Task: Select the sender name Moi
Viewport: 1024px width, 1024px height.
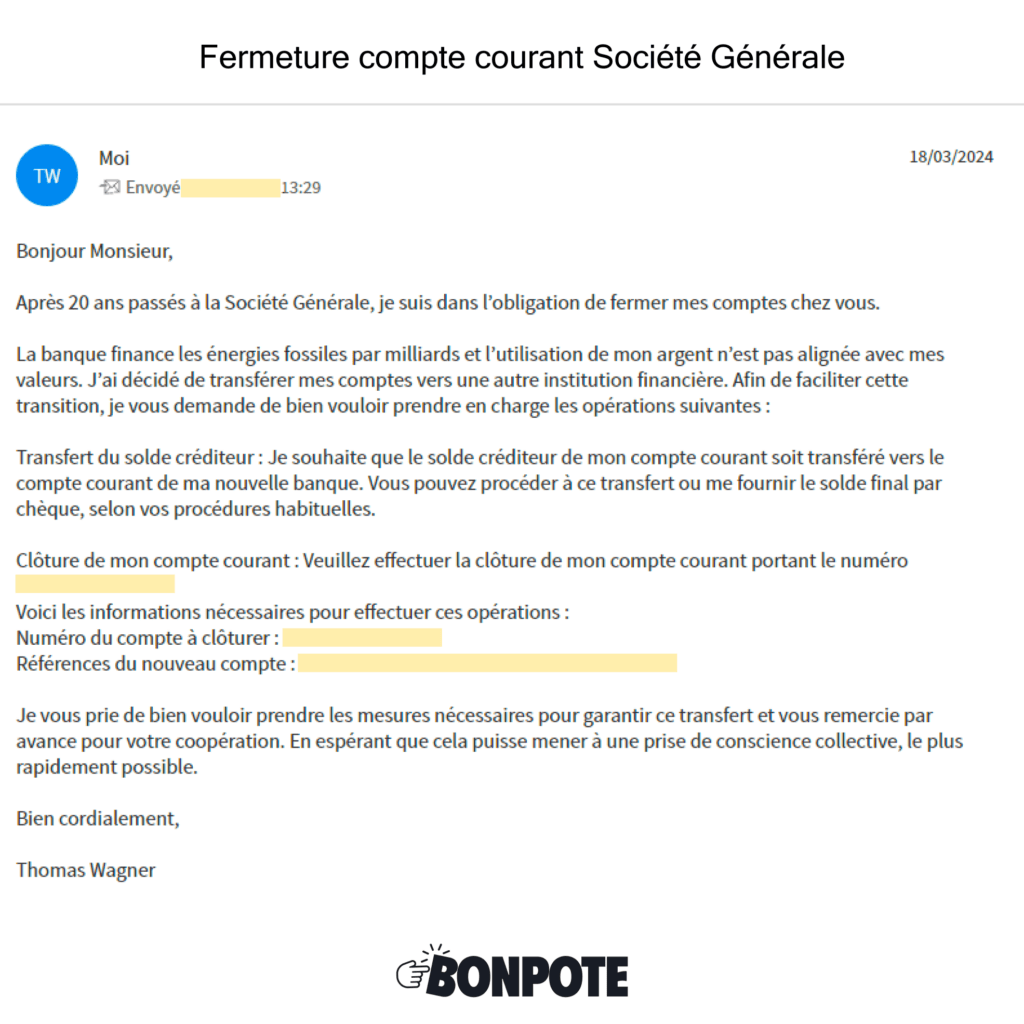Action: tap(114, 158)
